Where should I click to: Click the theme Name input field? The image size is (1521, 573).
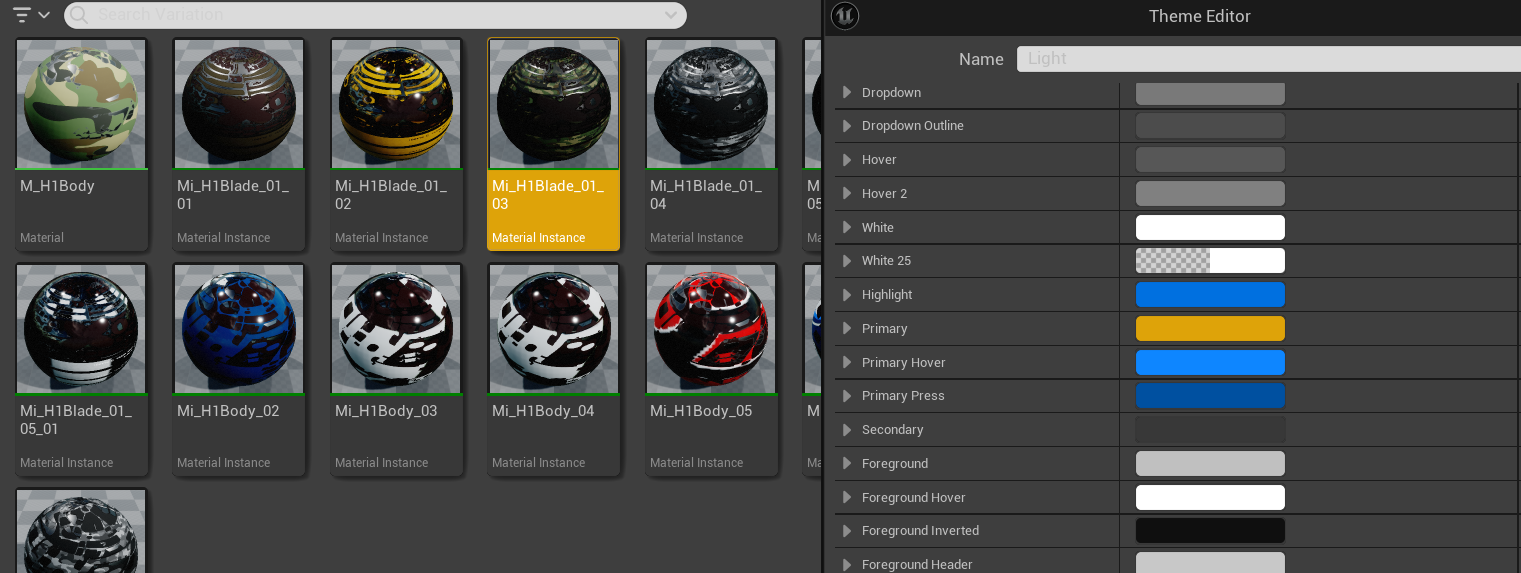pyautogui.click(x=1268, y=59)
